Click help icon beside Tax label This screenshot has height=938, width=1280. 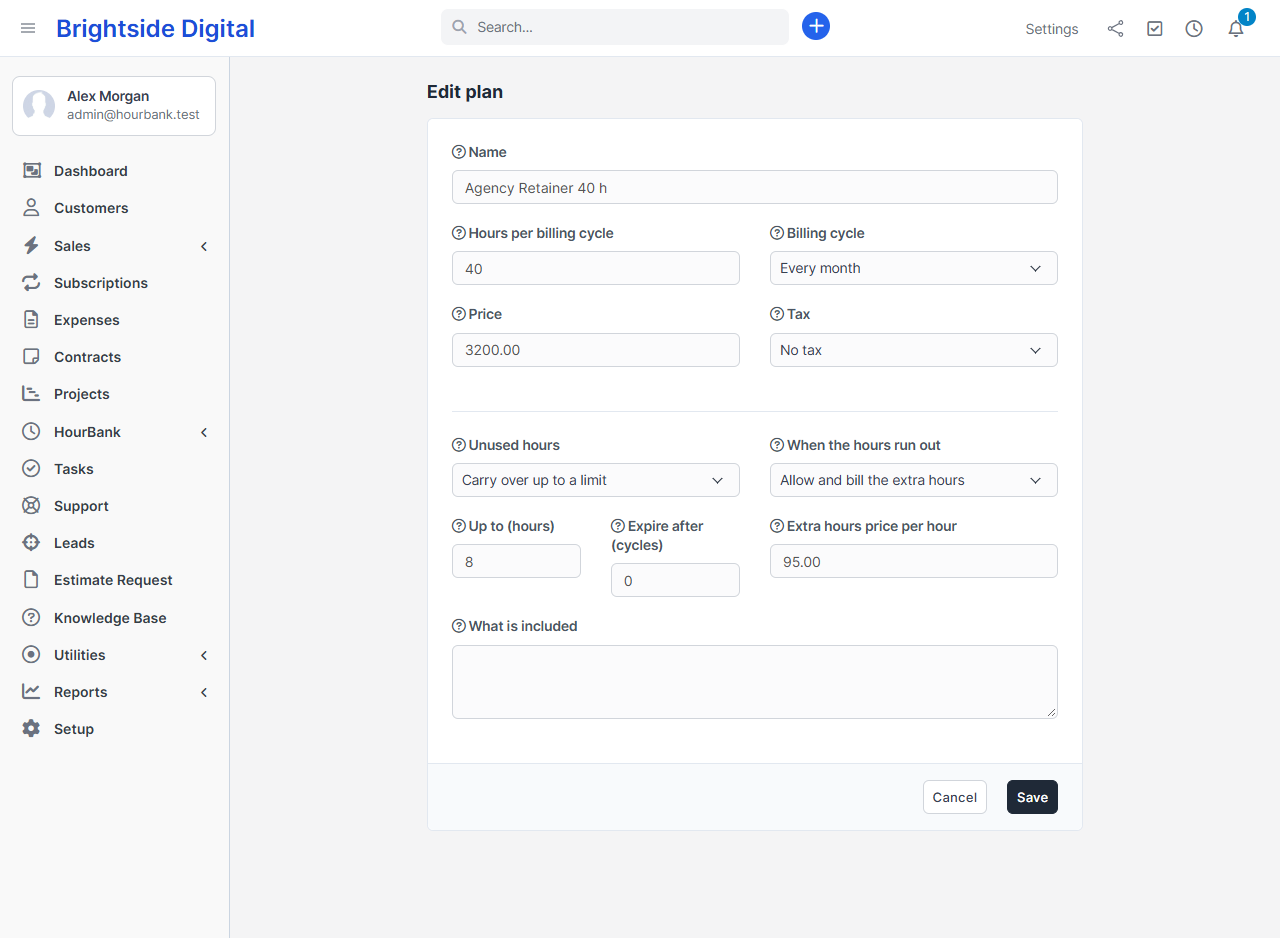click(777, 314)
